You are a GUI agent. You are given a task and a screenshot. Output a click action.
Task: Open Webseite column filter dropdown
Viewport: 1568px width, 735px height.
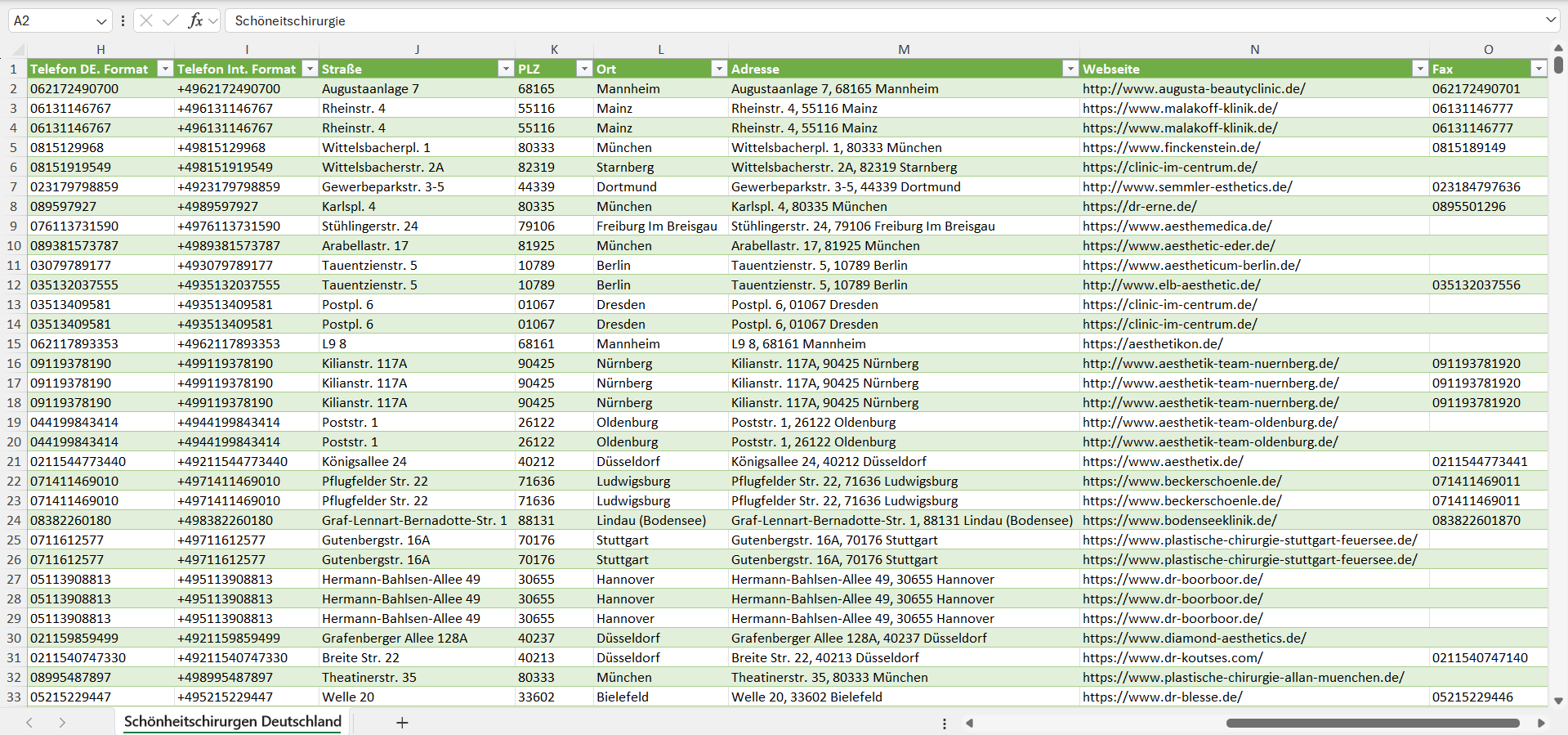pyautogui.click(x=1420, y=69)
